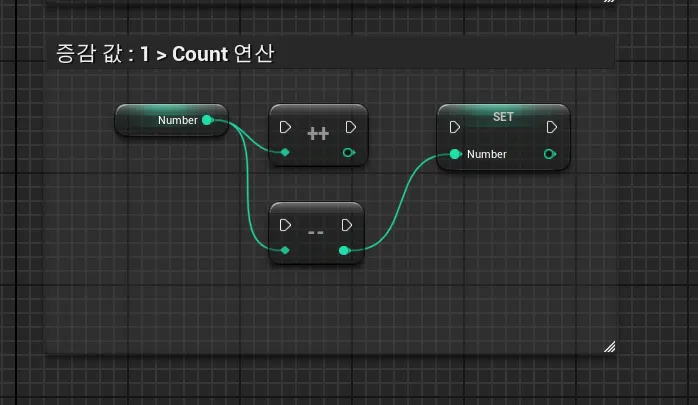Select the -- decrement node

(x=317, y=233)
